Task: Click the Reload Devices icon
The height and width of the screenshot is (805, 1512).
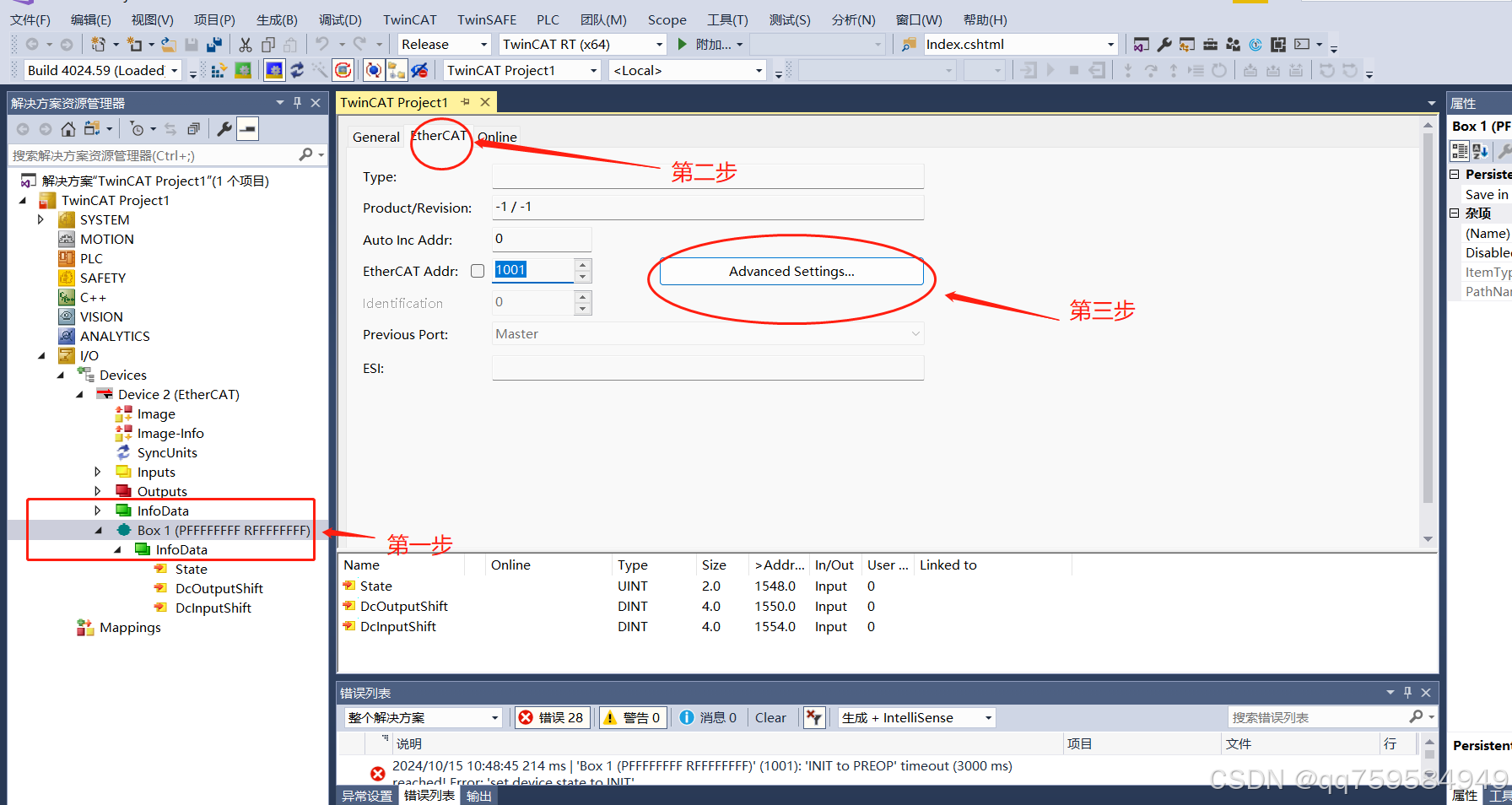Action: tap(297, 71)
